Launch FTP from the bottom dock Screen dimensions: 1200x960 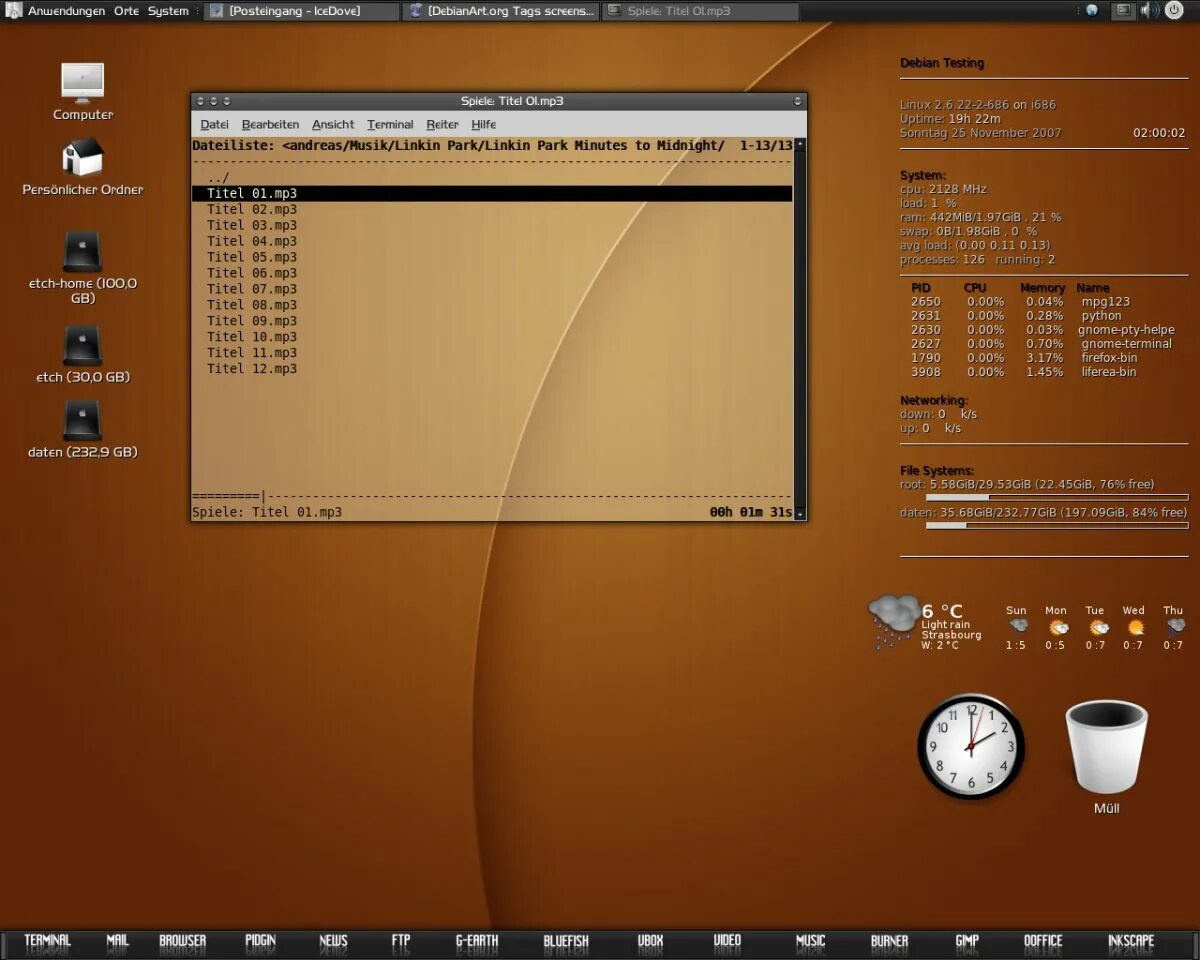click(400, 941)
